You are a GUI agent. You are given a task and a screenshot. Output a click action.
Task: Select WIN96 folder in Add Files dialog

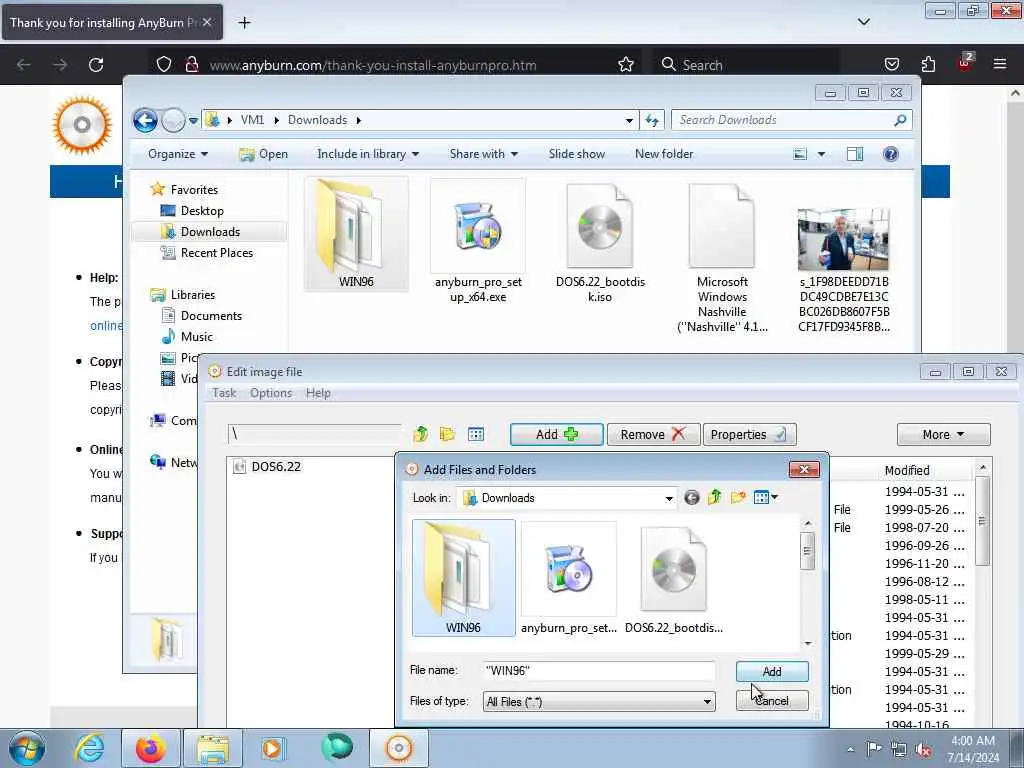tap(463, 577)
